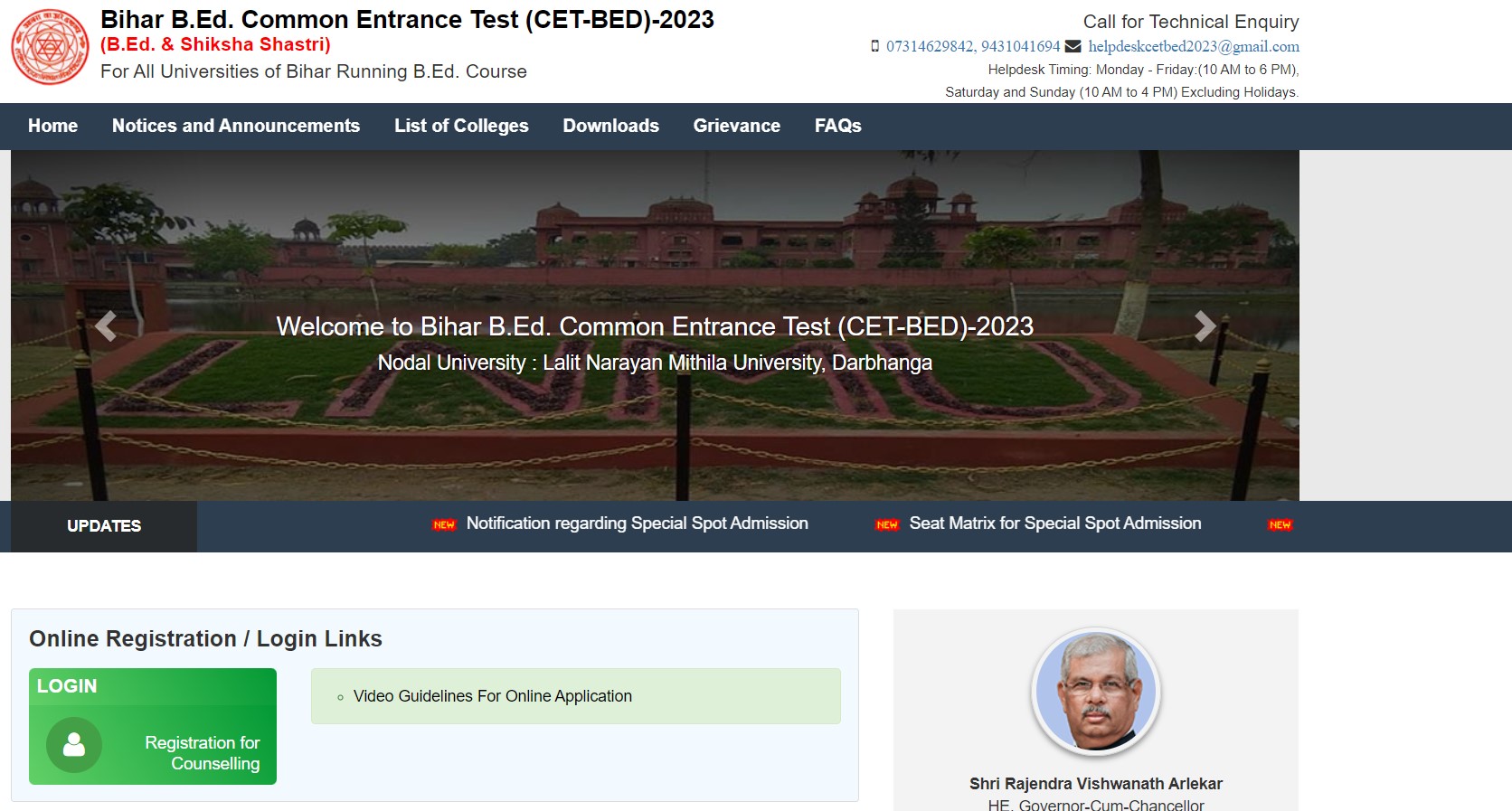1512x811 pixels.
Task: Open the FAQs page
Action: (838, 126)
